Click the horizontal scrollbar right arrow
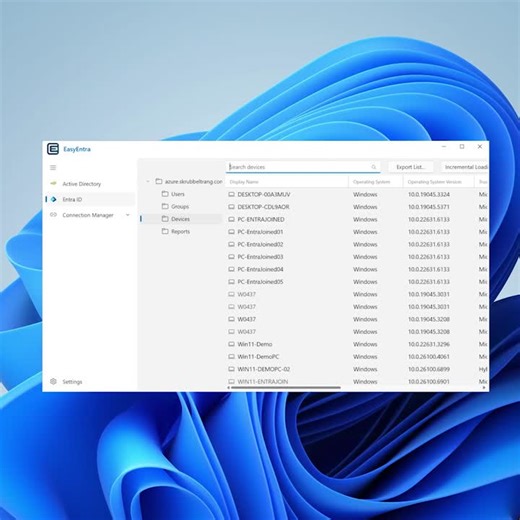Image resolution: width=520 pixels, height=520 pixels. click(x=484, y=388)
